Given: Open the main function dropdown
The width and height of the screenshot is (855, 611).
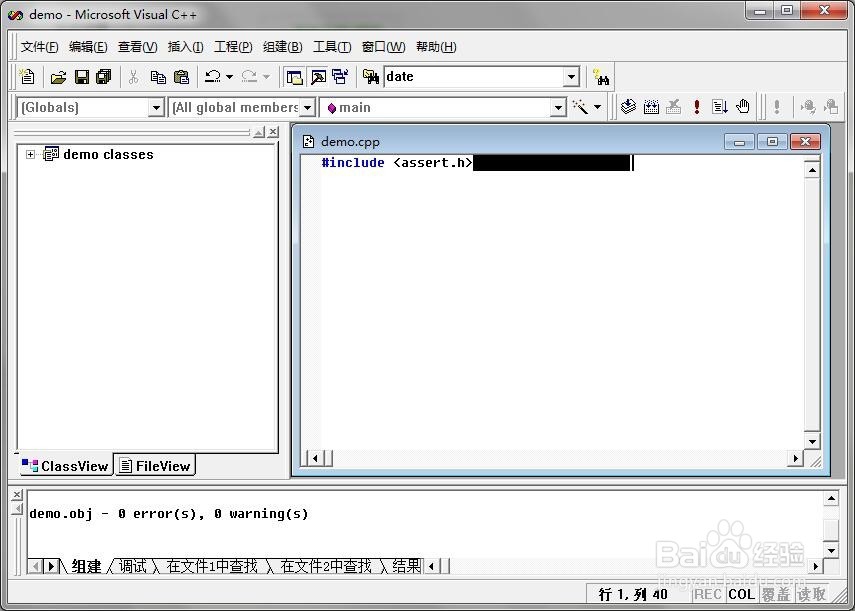Looking at the screenshot, I should point(558,107).
